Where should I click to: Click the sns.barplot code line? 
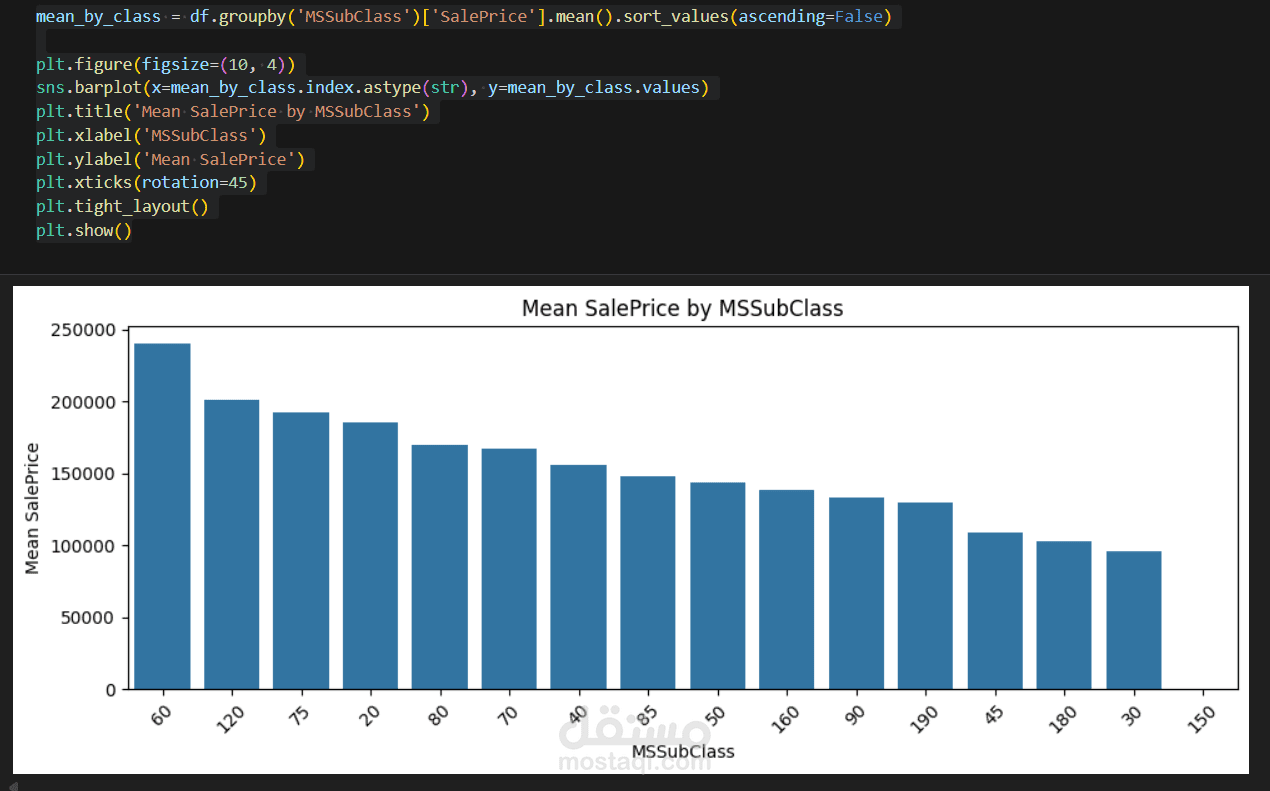tap(372, 88)
